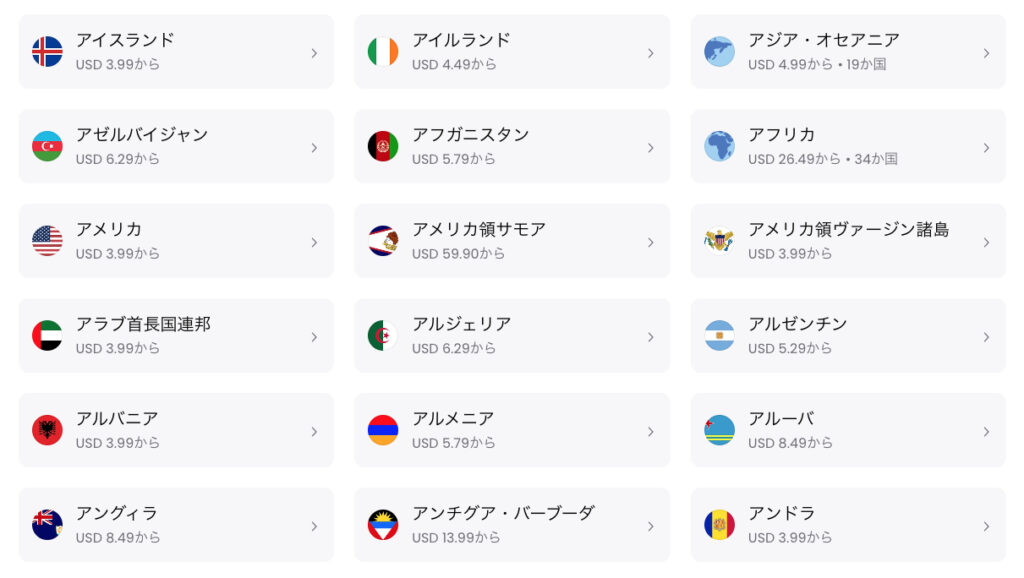This screenshot has height=578, width=1024.
Task: Click the Antigua and Barbuda flag icon
Action: click(x=383, y=525)
